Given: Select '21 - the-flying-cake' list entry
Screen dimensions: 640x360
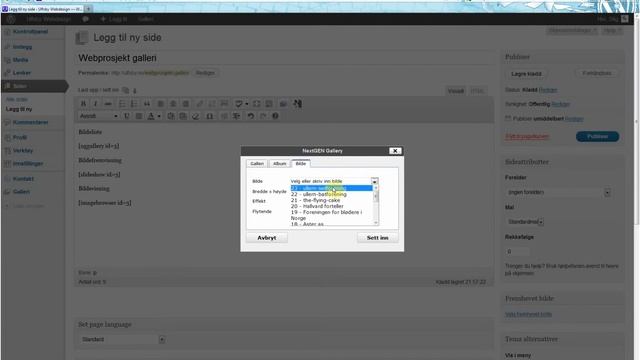Looking at the screenshot, I should [x=316, y=200].
